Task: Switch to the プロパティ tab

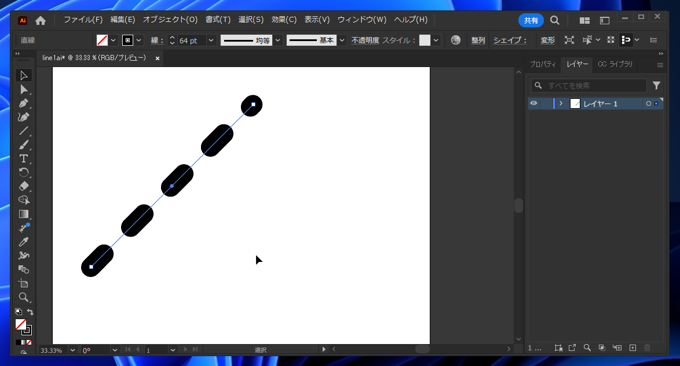Action: click(x=543, y=64)
